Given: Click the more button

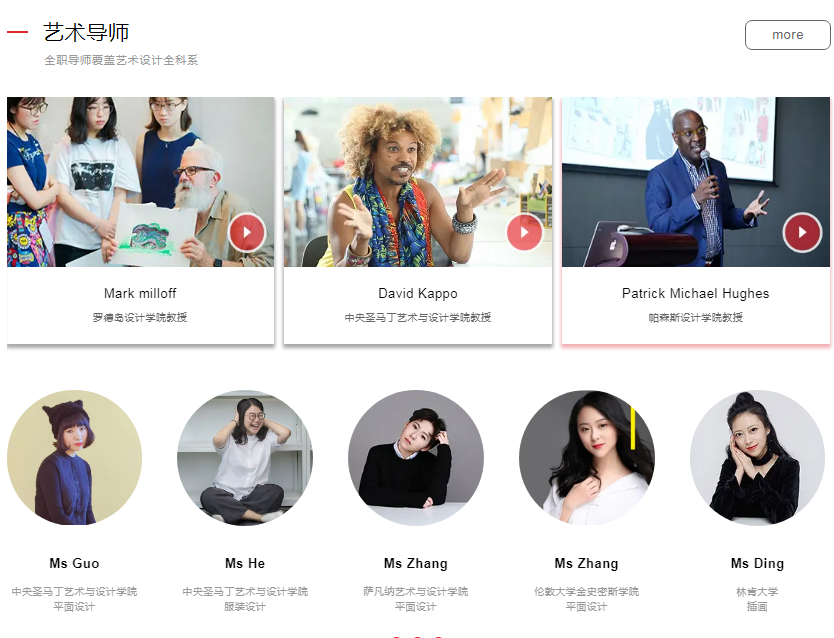Looking at the screenshot, I should (x=788, y=35).
